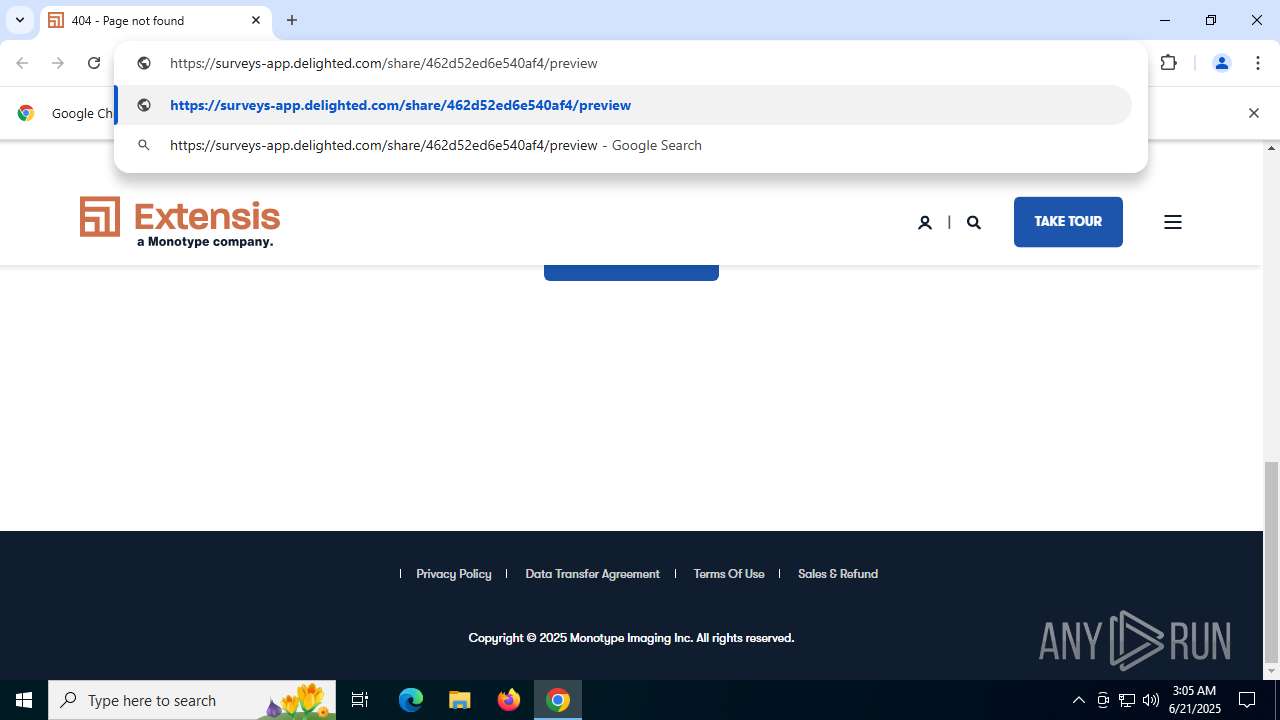Open the Terms Of Use link
The width and height of the screenshot is (1280, 720).
pyautogui.click(x=729, y=574)
